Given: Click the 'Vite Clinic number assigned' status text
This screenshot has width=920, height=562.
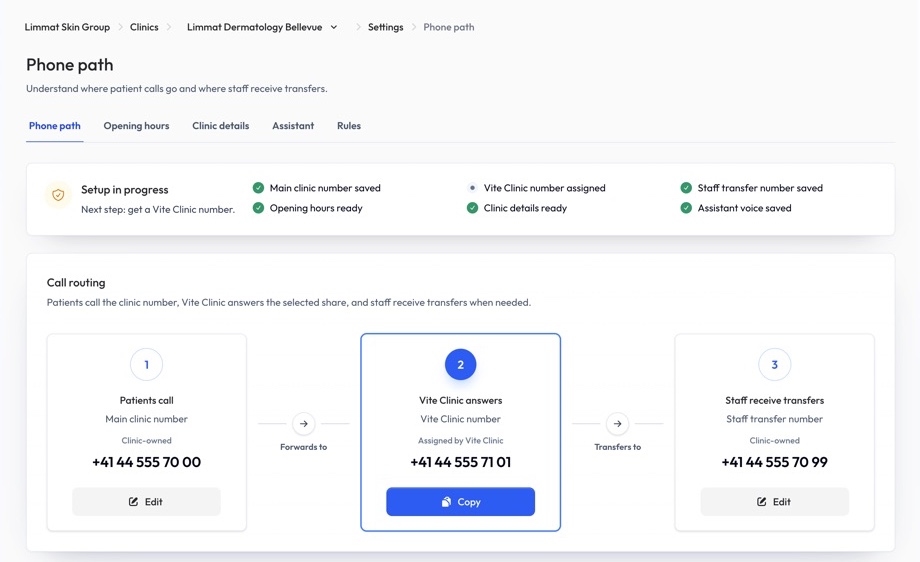Looking at the screenshot, I should (544, 188).
